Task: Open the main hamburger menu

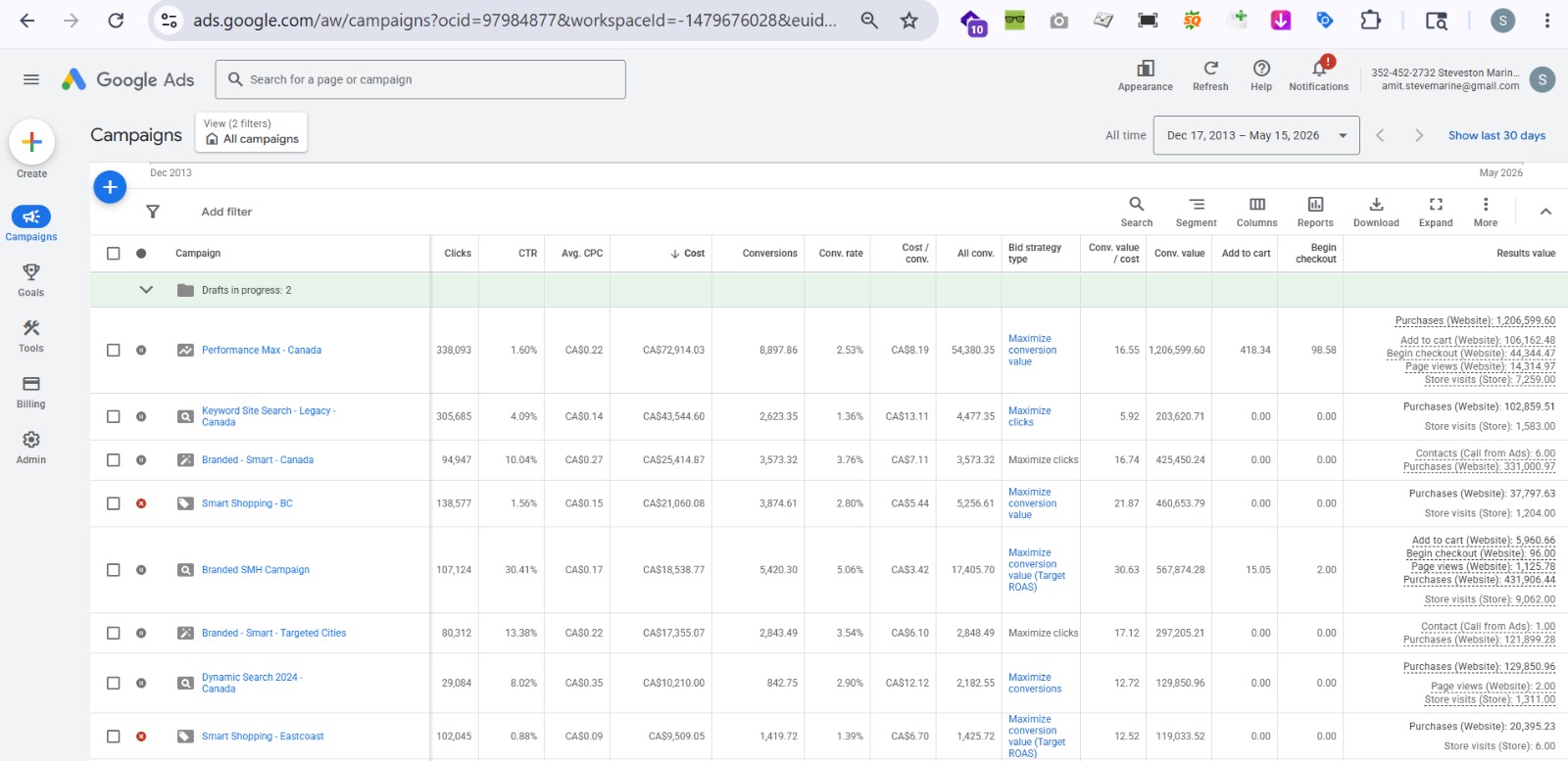Action: point(31,79)
